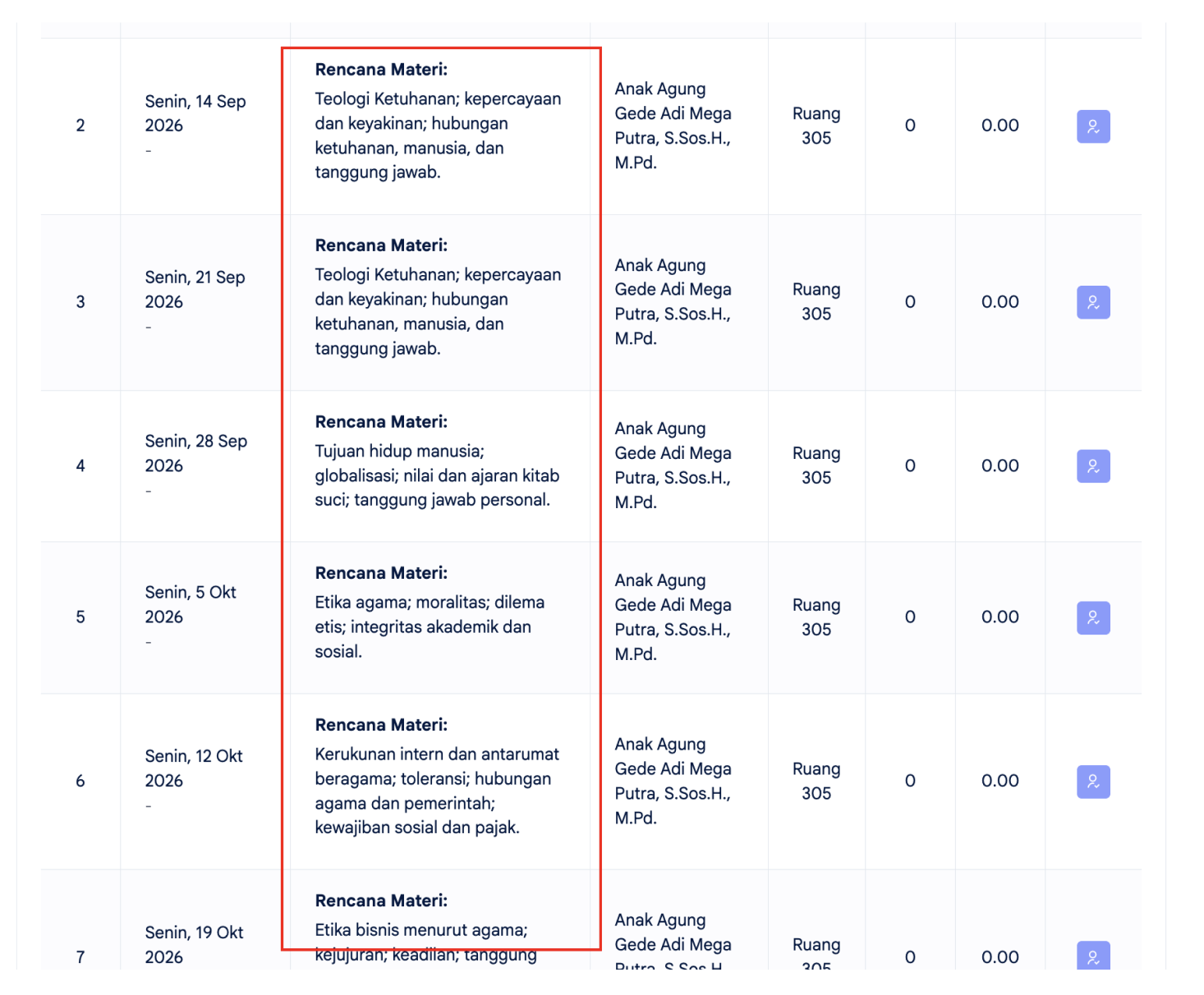Click the attendance count 0 in meeting 3 row

[x=910, y=301]
